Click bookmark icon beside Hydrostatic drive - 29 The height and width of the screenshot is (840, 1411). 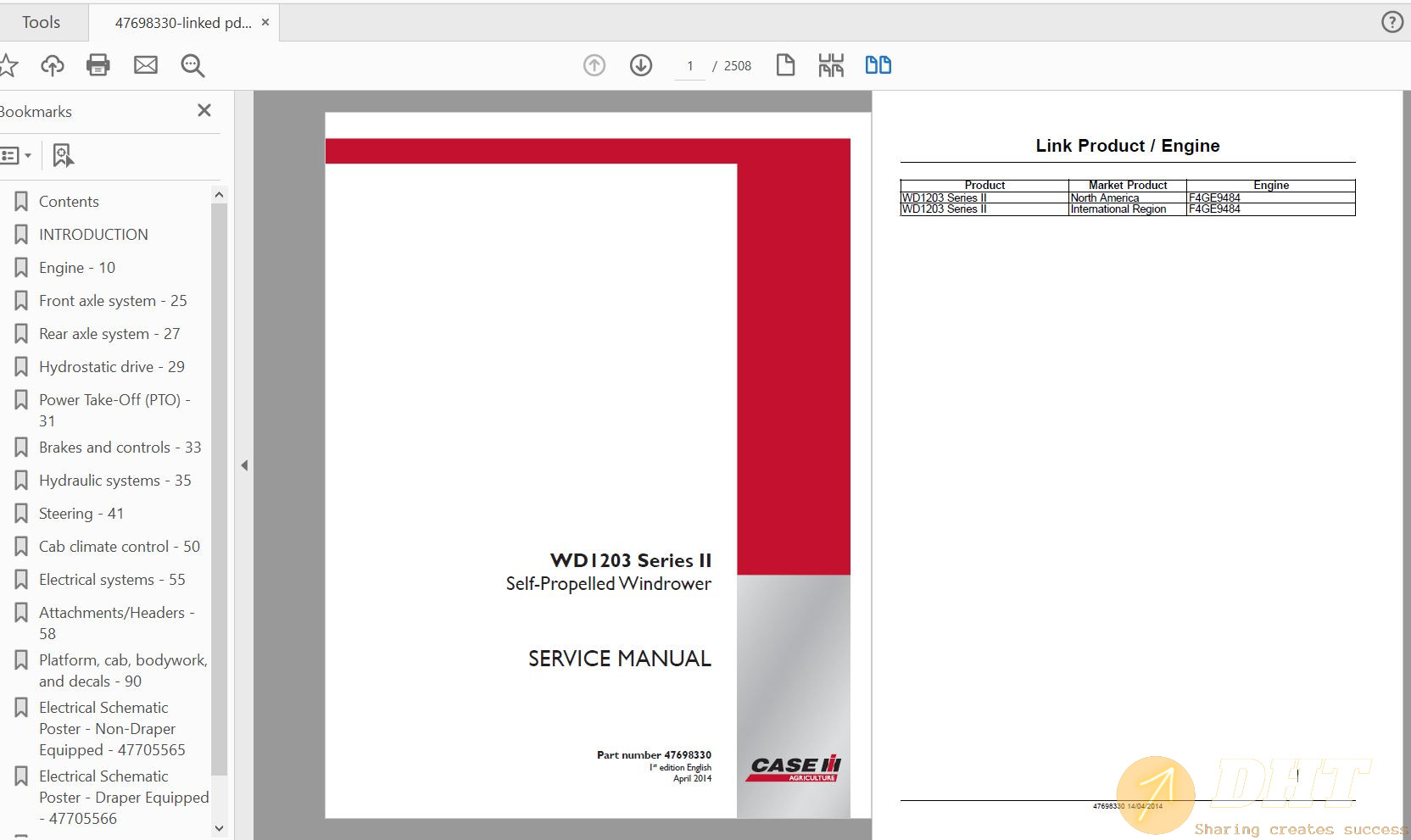coord(21,367)
